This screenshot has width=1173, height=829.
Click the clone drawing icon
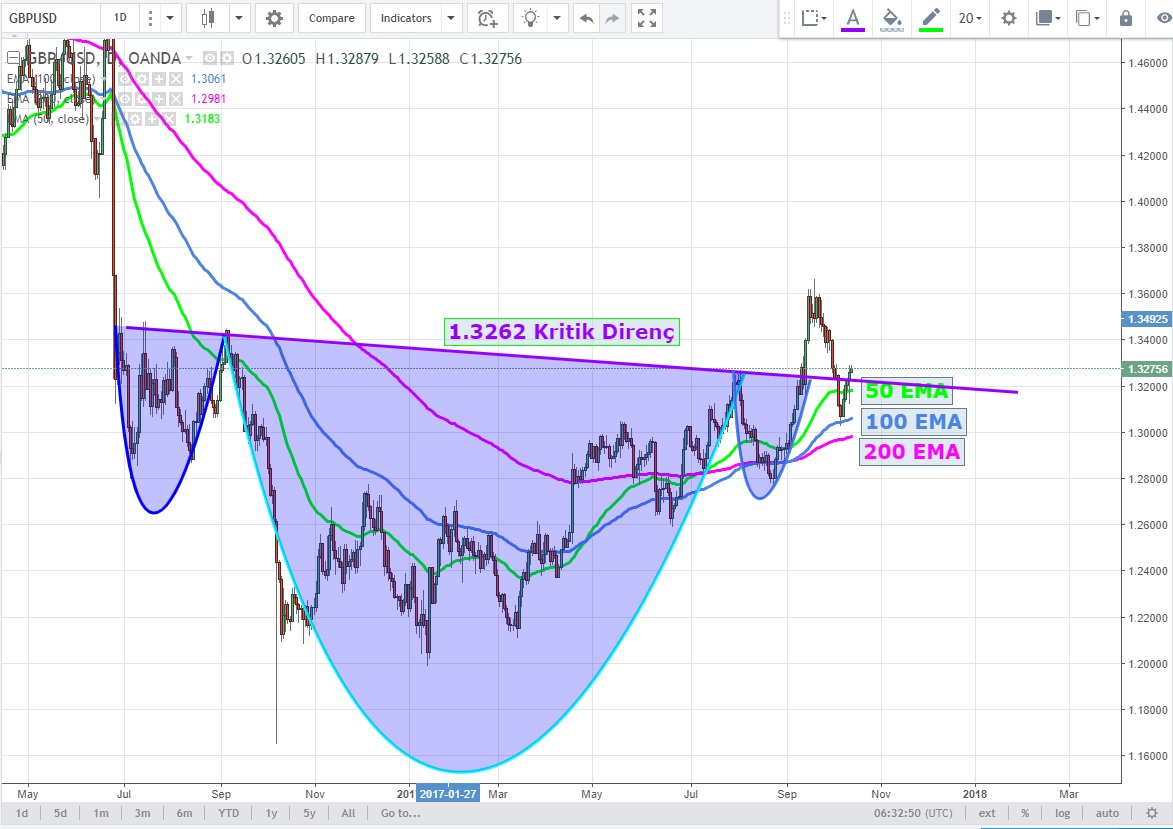[1083, 18]
